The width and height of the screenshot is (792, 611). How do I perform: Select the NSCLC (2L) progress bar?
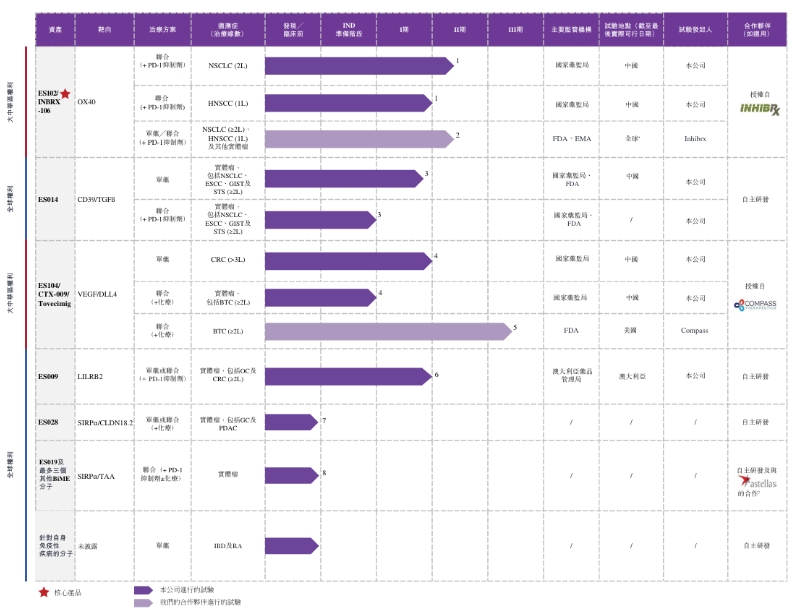coord(359,66)
